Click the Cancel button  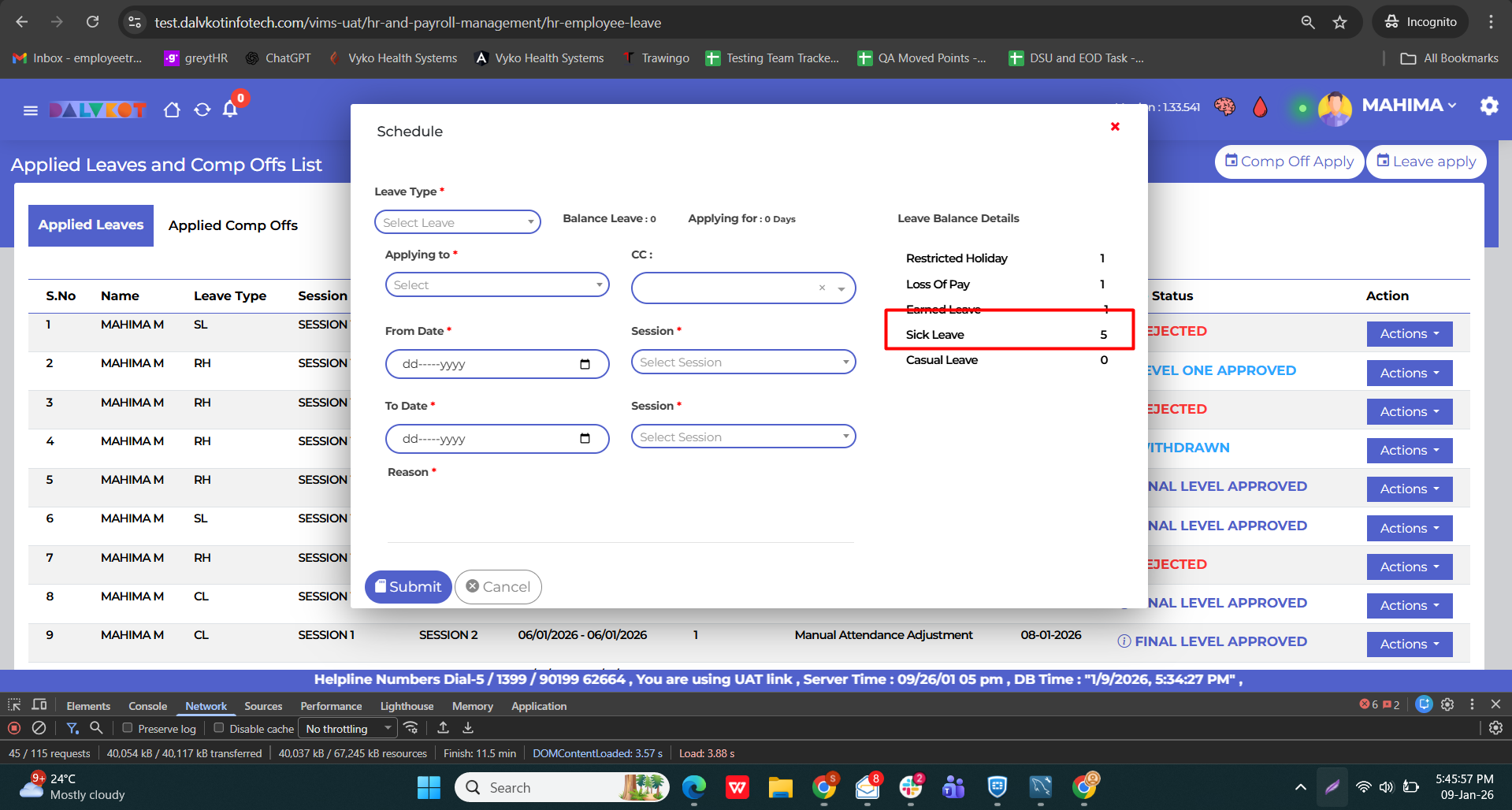(498, 587)
